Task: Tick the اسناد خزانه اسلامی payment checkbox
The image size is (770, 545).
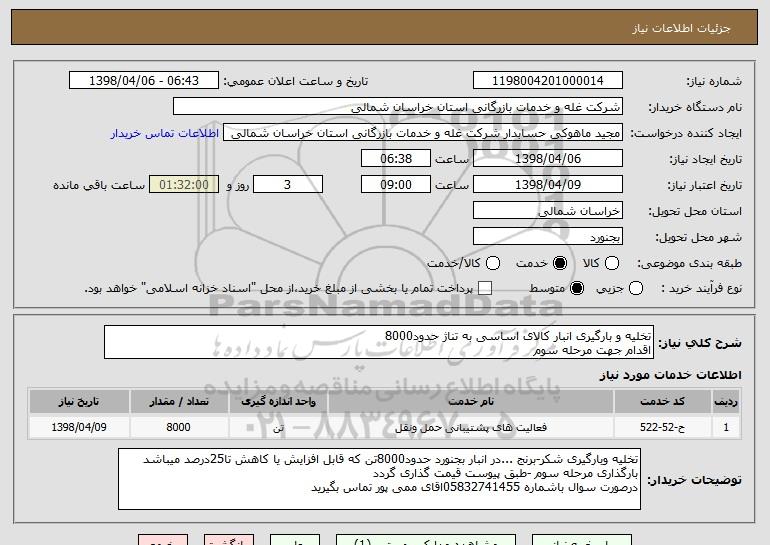Action: tap(485, 288)
